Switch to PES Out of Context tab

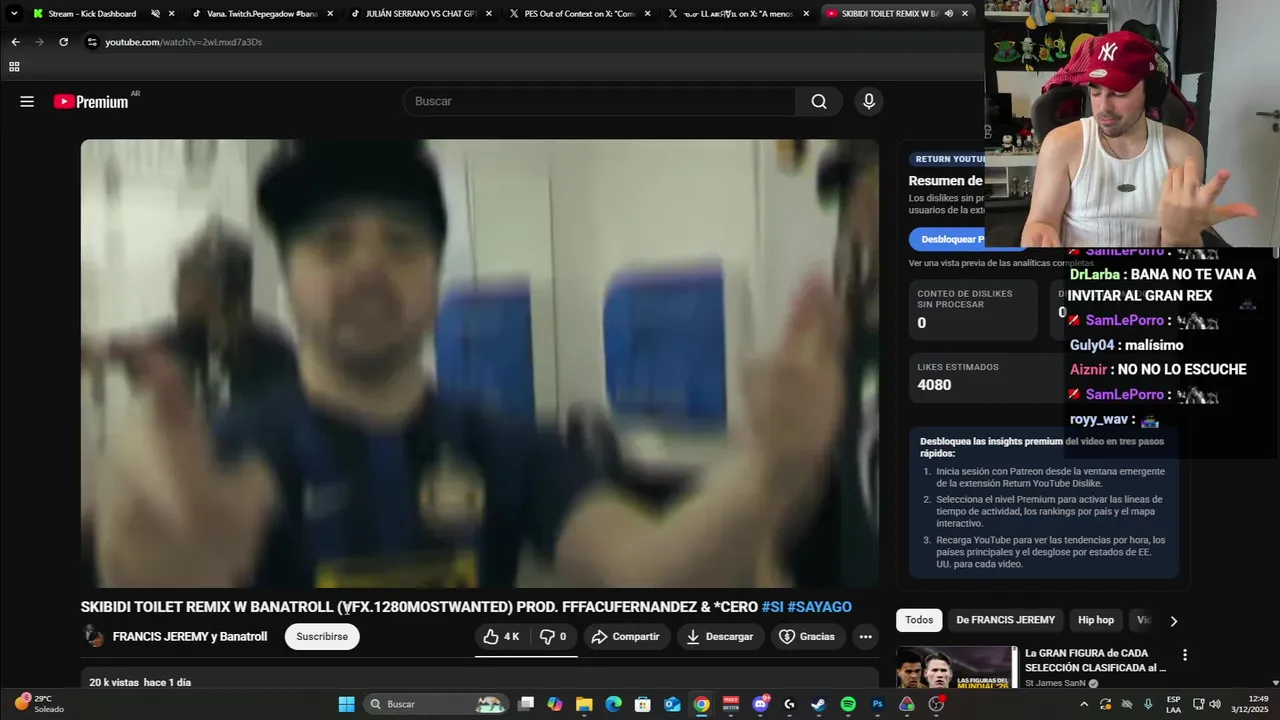[579, 14]
